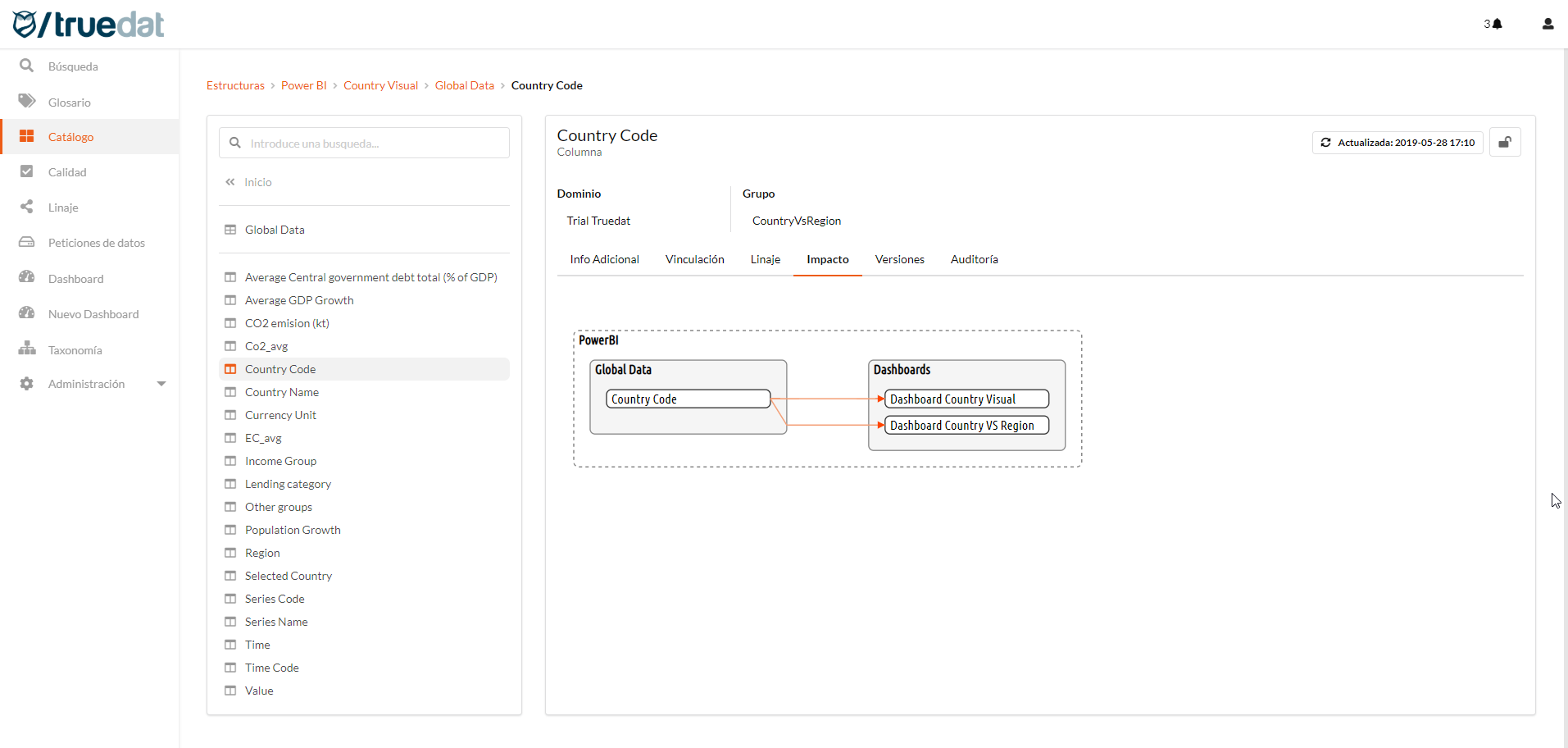
Task: Open the user profile icon
Action: click(1548, 24)
